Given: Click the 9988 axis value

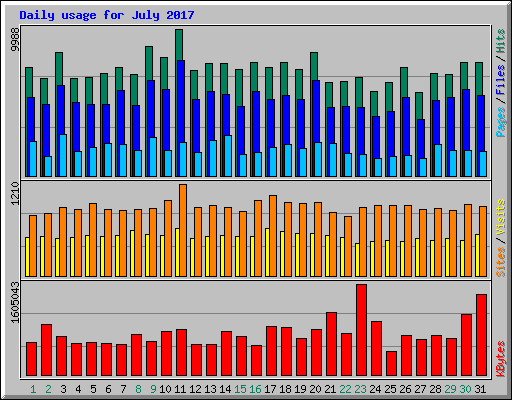Looking at the screenshot, I should coord(15,39).
